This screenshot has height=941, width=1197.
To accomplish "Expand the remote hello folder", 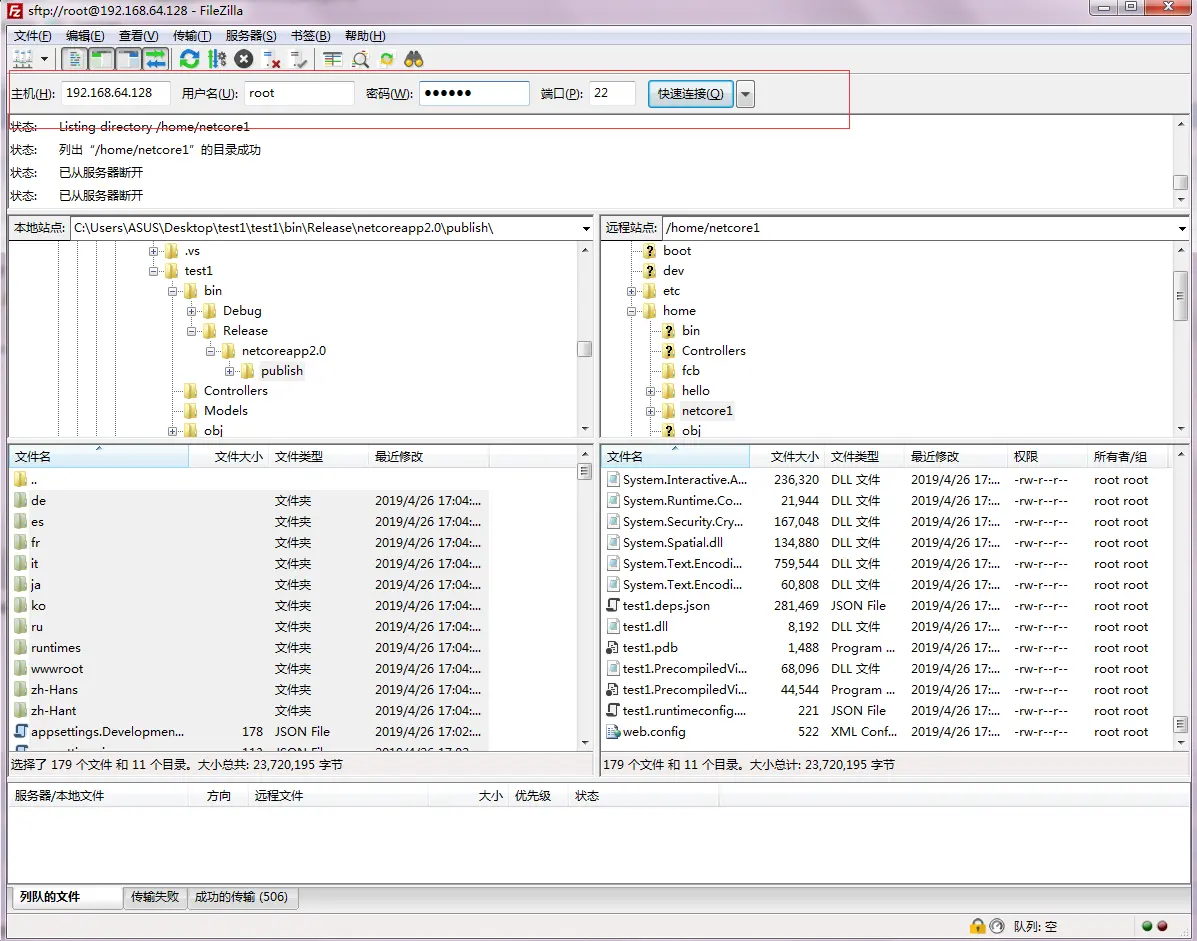I will 650,391.
